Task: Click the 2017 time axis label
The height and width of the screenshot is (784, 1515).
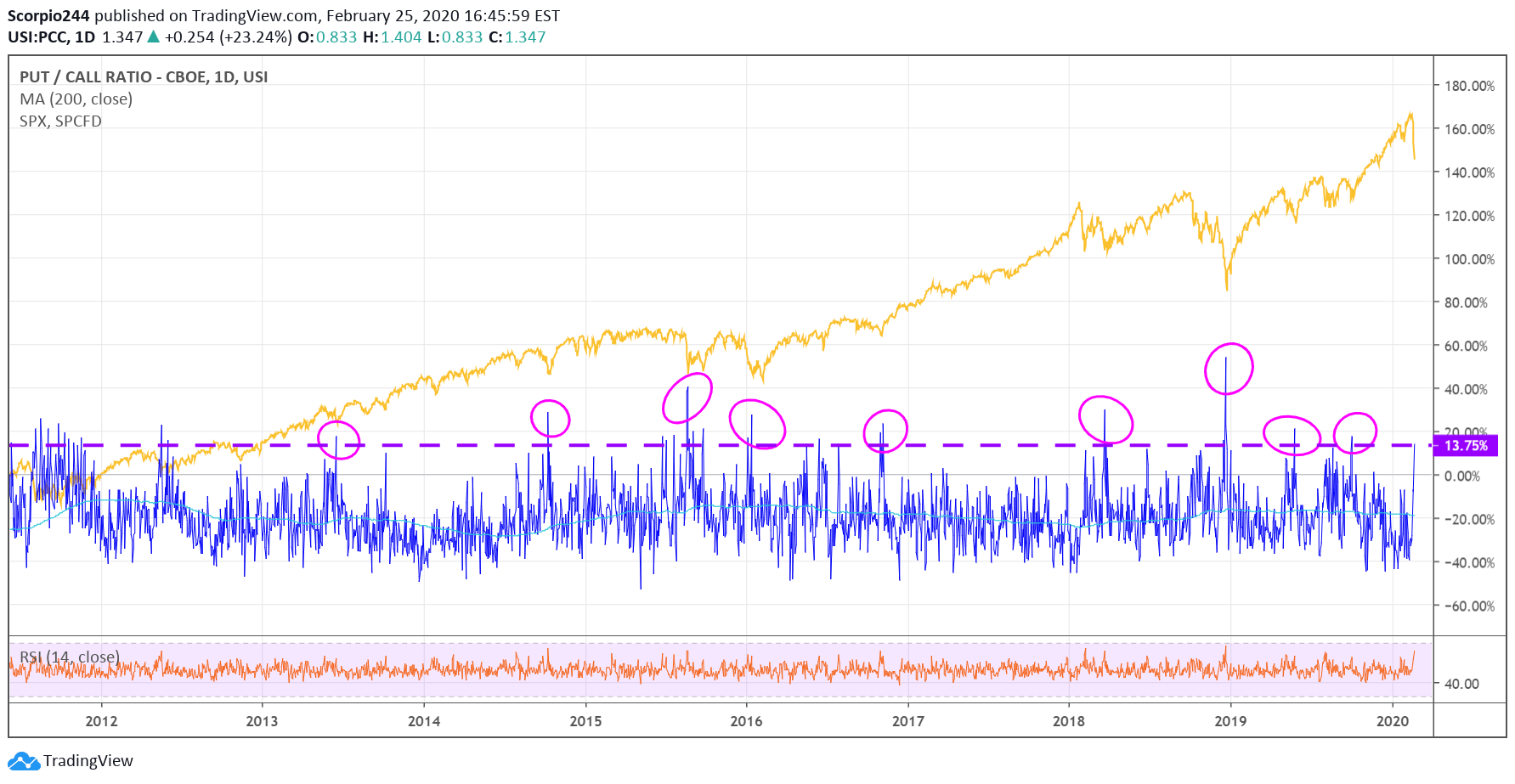Action: tap(907, 721)
